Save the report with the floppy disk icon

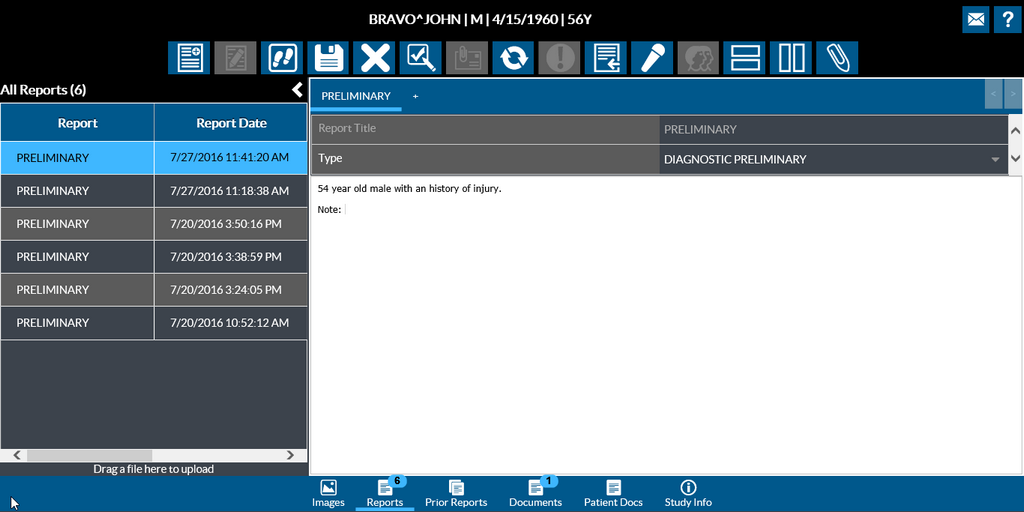pyautogui.click(x=329, y=58)
